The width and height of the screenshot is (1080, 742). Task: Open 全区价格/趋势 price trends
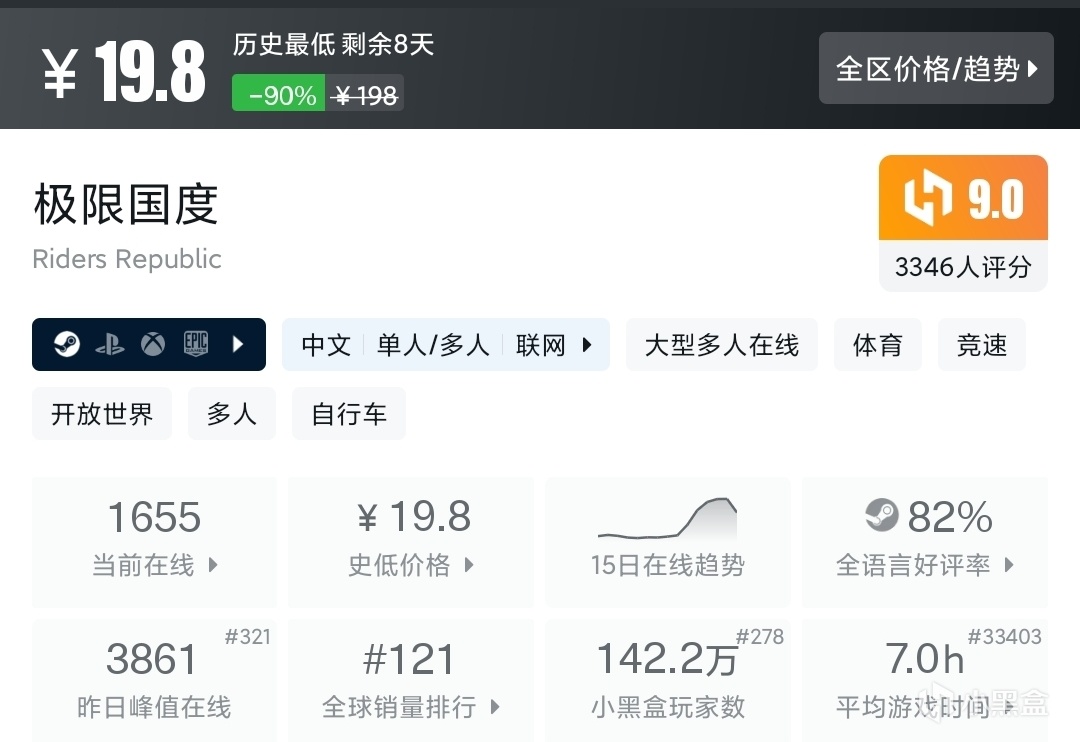936,68
